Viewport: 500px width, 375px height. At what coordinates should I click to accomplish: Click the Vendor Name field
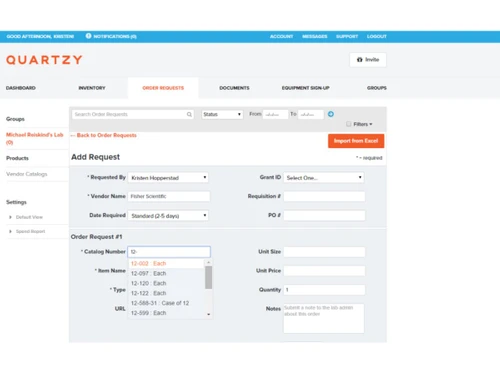coord(169,196)
